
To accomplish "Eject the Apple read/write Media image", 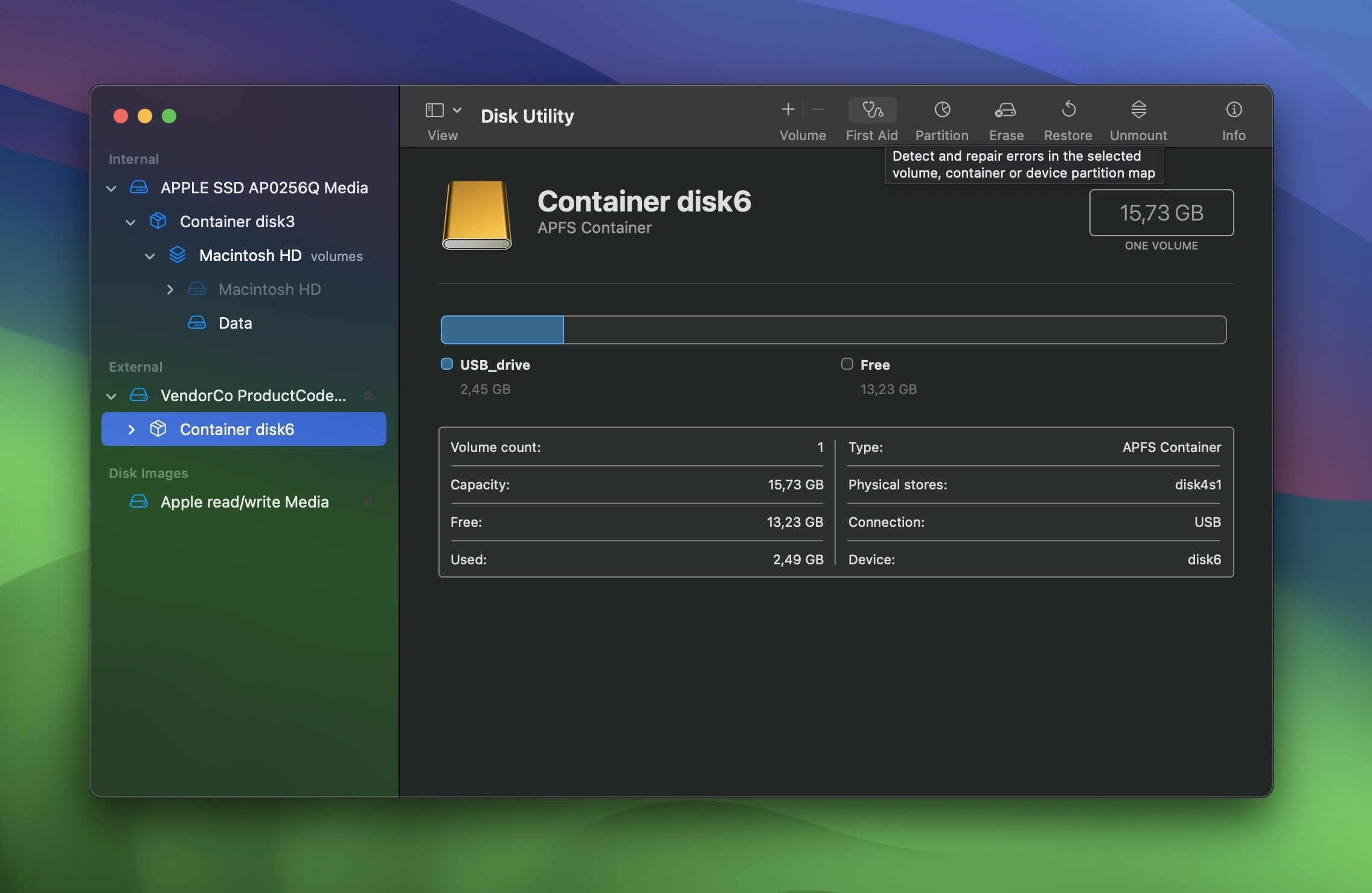I will coord(368,502).
